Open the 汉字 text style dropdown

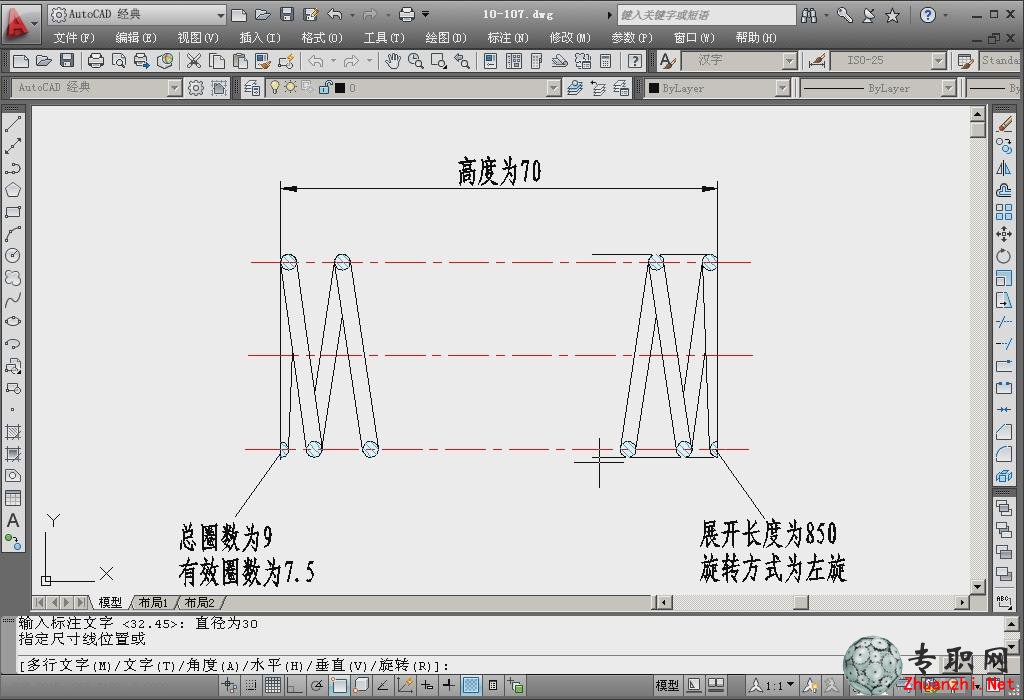click(790, 61)
